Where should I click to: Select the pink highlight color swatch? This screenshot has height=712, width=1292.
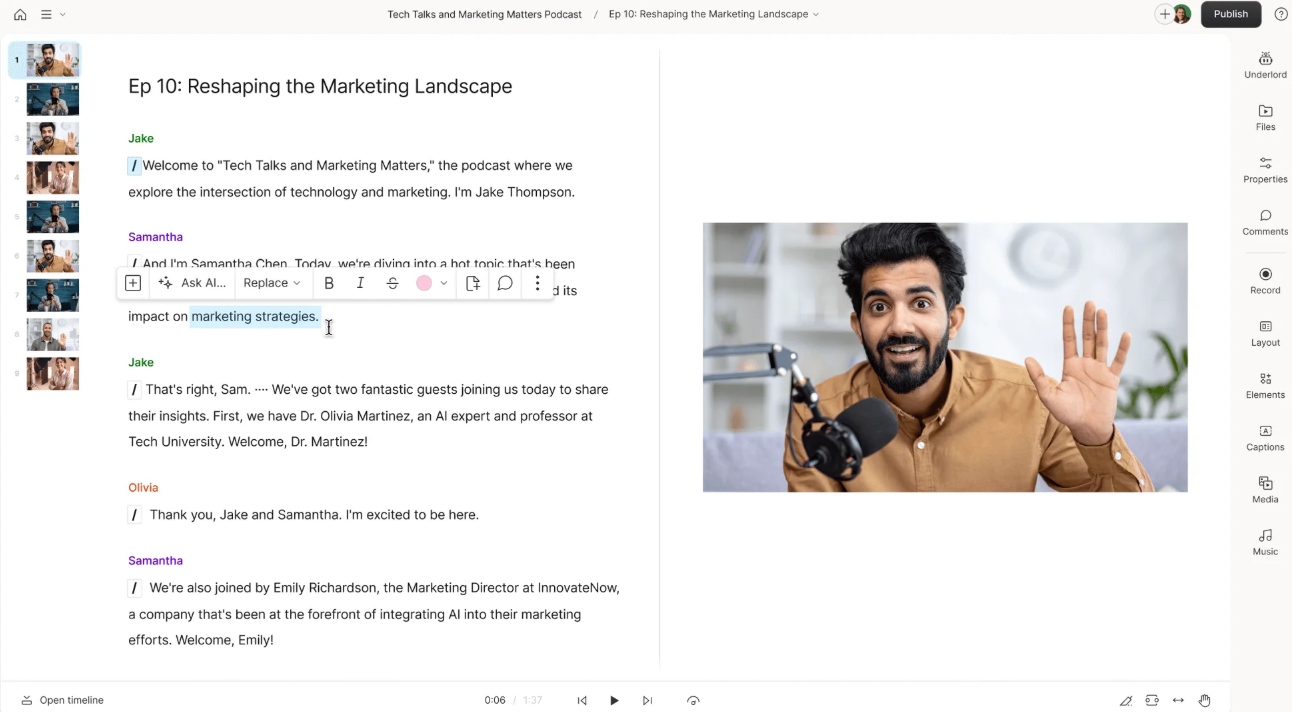click(x=424, y=283)
